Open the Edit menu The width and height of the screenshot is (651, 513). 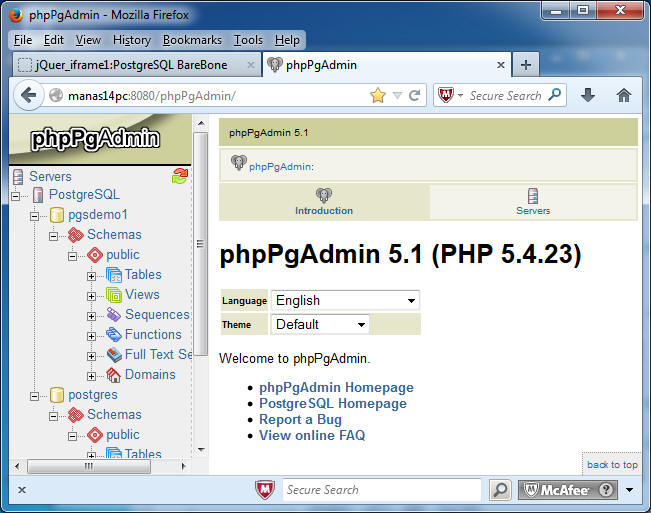click(x=54, y=40)
